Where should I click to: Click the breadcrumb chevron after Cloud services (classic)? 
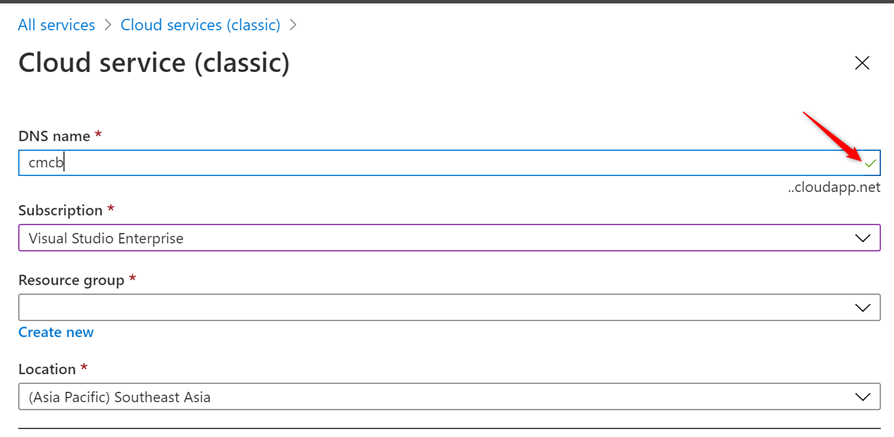click(x=293, y=25)
